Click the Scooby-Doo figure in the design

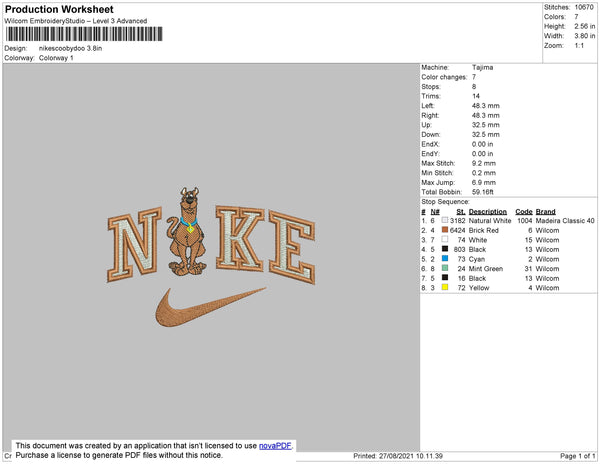click(x=187, y=231)
